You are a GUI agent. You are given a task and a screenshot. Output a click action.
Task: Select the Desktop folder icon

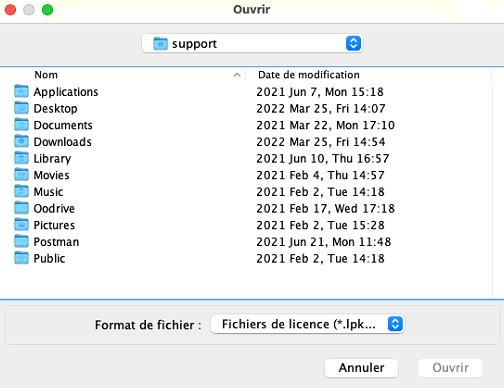21,108
